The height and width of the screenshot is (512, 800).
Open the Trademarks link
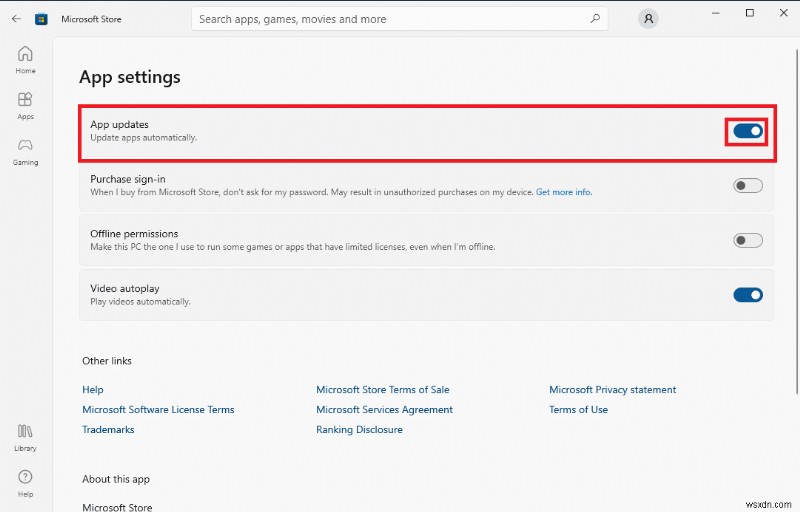click(x=108, y=430)
